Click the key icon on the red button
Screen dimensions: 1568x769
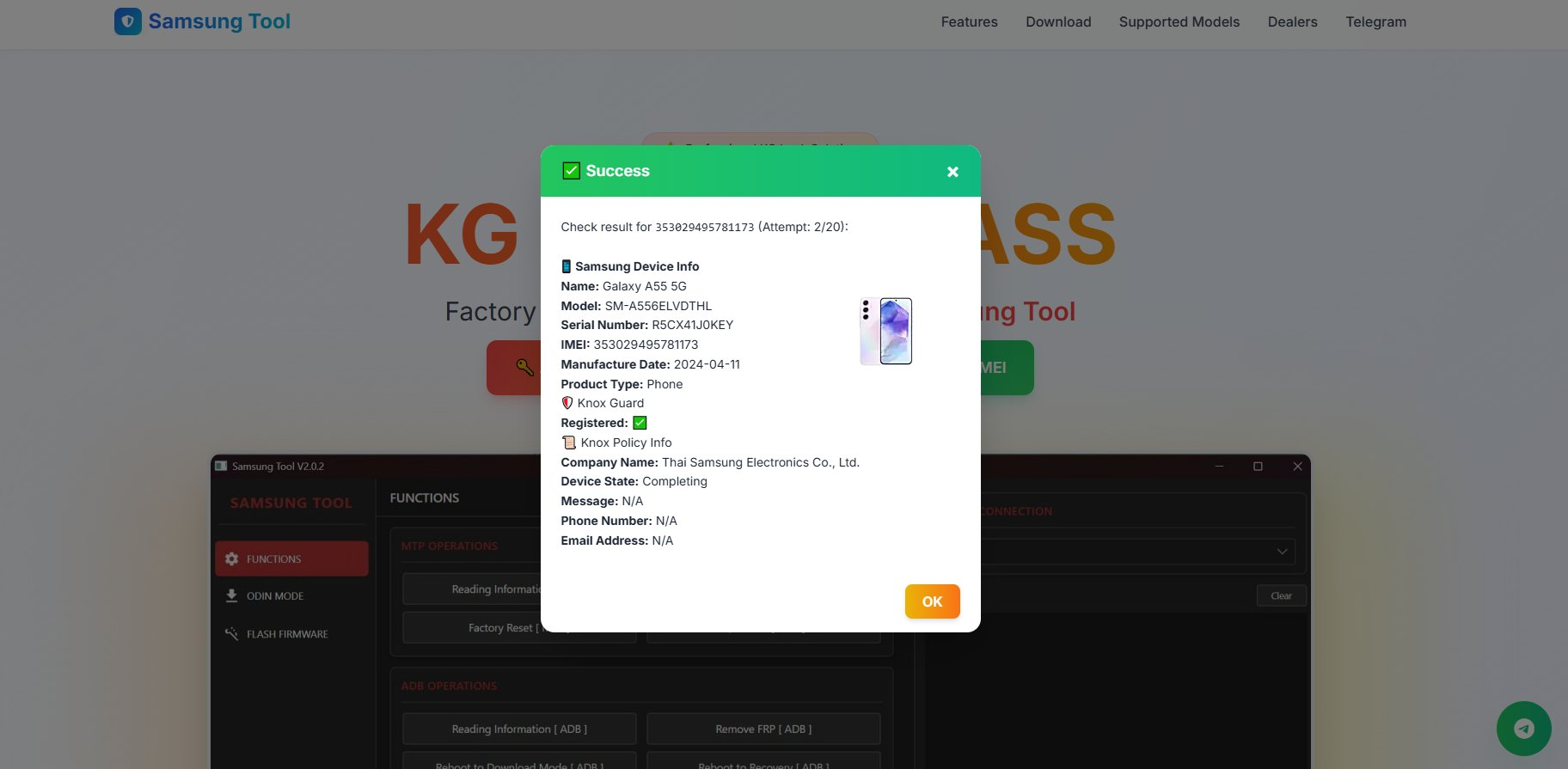[524, 368]
